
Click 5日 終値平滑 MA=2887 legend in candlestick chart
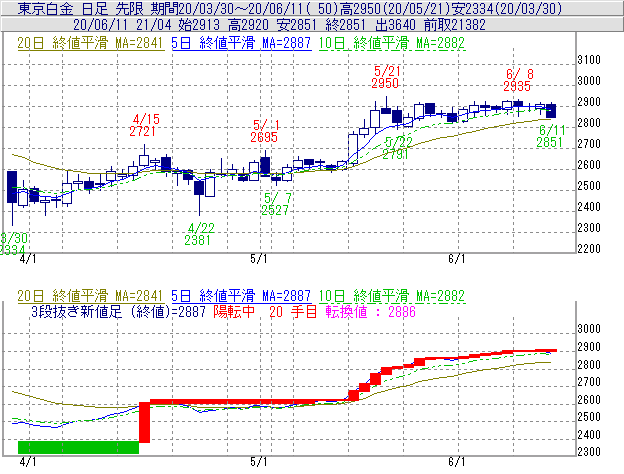pos(241,43)
